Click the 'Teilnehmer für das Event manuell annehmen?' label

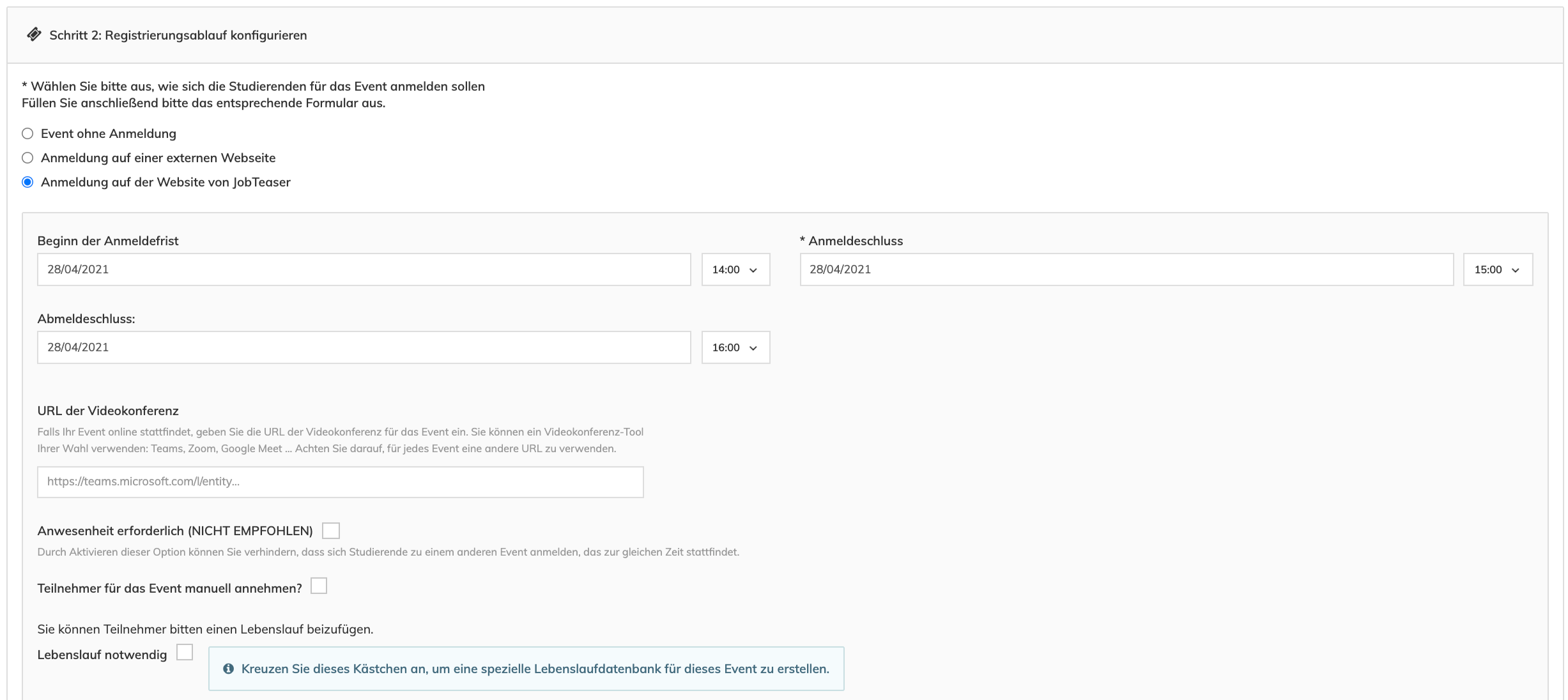169,588
